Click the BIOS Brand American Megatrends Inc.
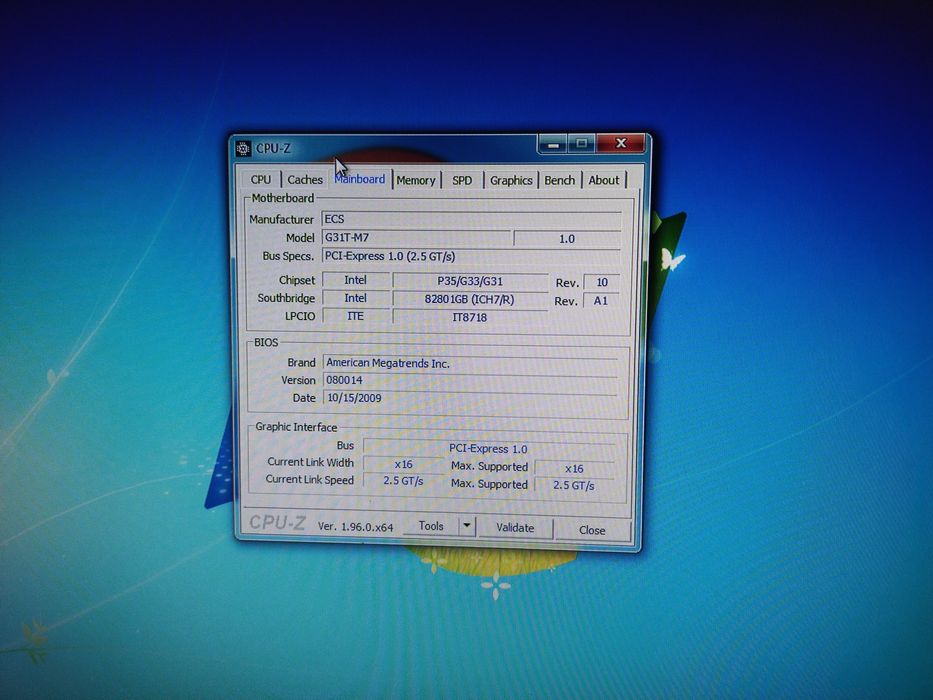 tap(471, 362)
